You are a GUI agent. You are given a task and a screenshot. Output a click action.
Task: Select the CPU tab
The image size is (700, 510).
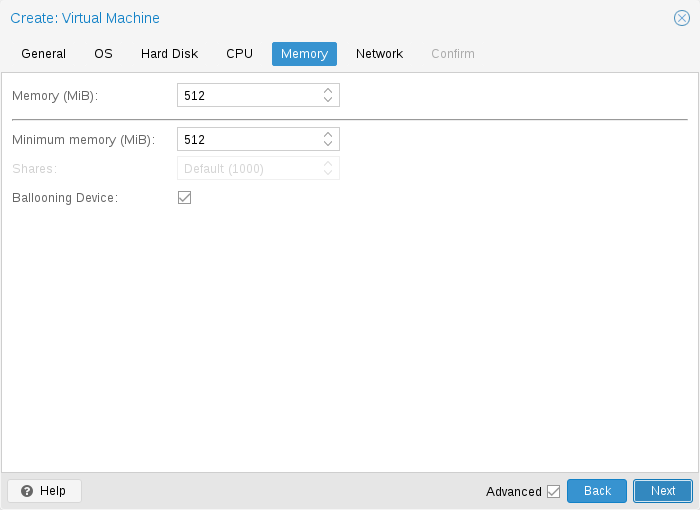[239, 54]
